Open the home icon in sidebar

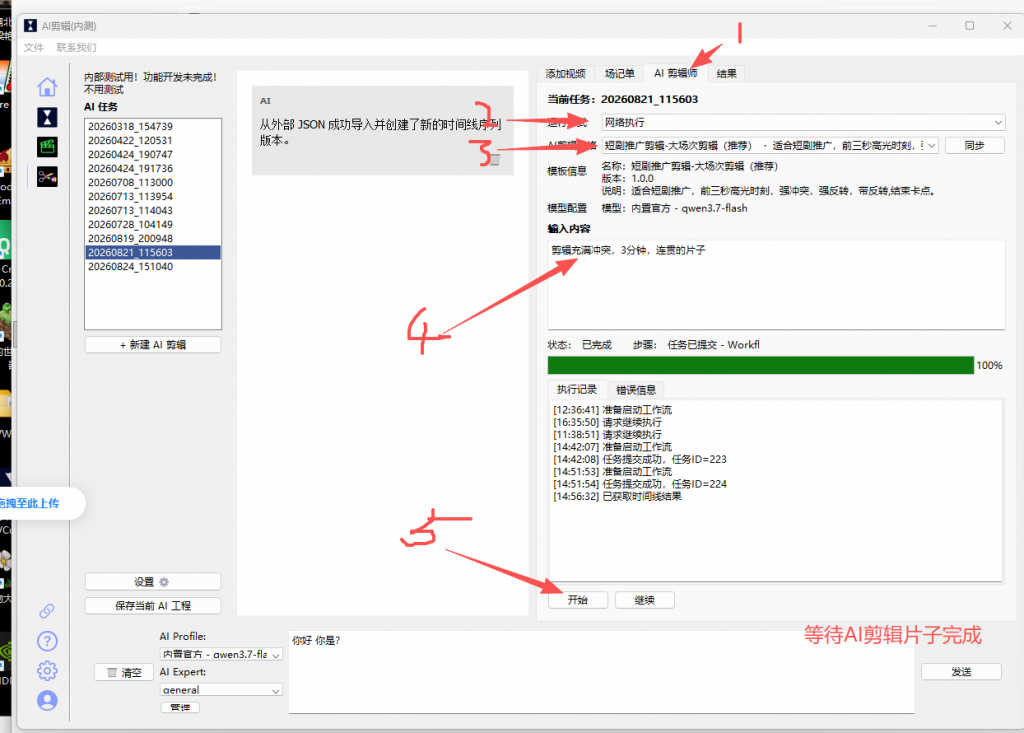(x=47, y=87)
